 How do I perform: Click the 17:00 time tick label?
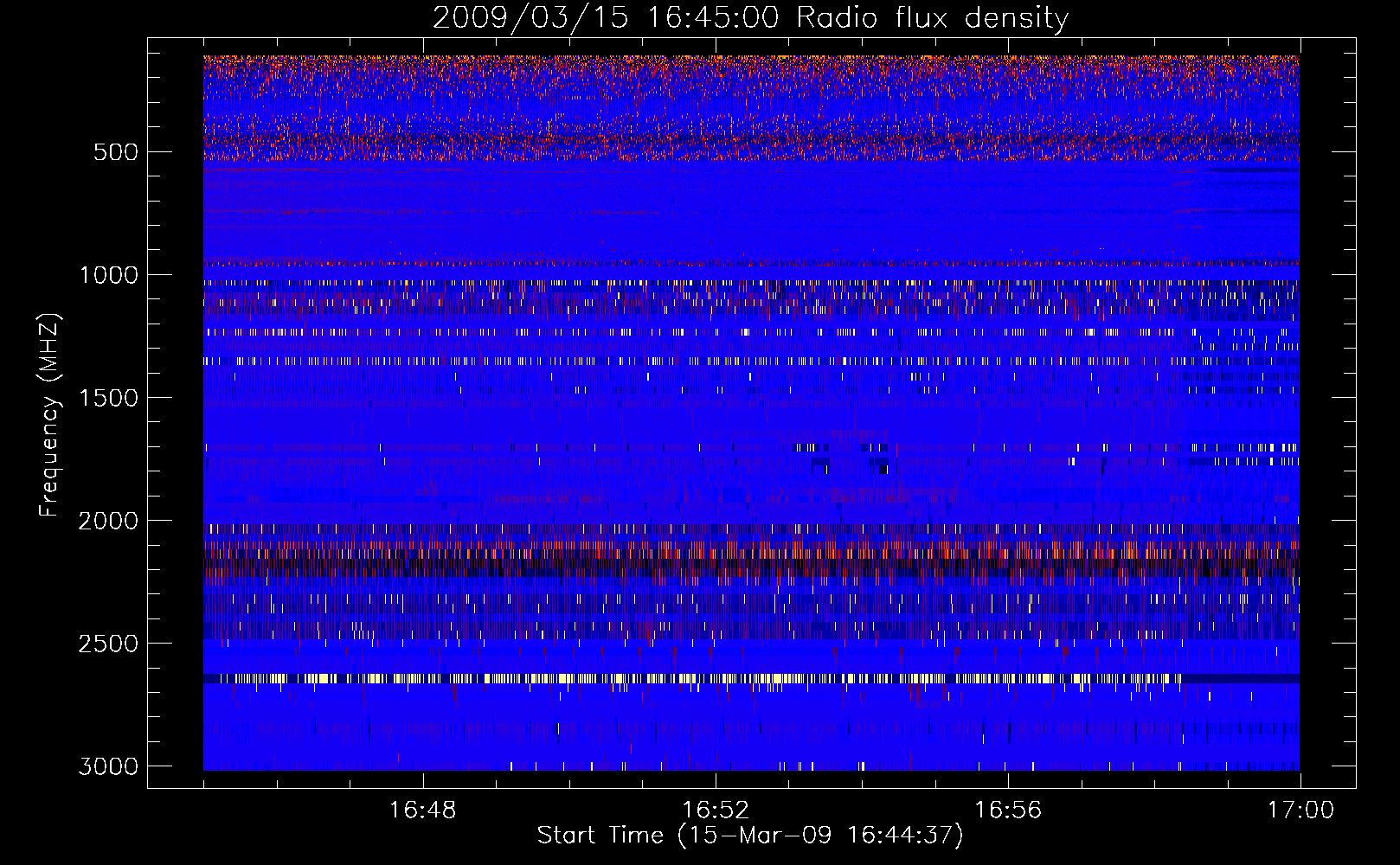coord(1300,811)
